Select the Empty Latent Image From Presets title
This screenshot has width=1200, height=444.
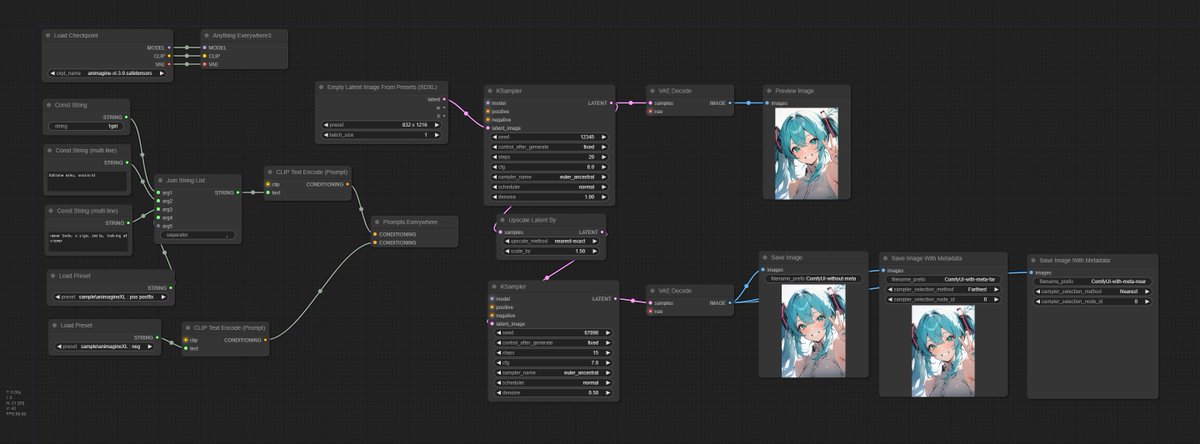(383, 87)
